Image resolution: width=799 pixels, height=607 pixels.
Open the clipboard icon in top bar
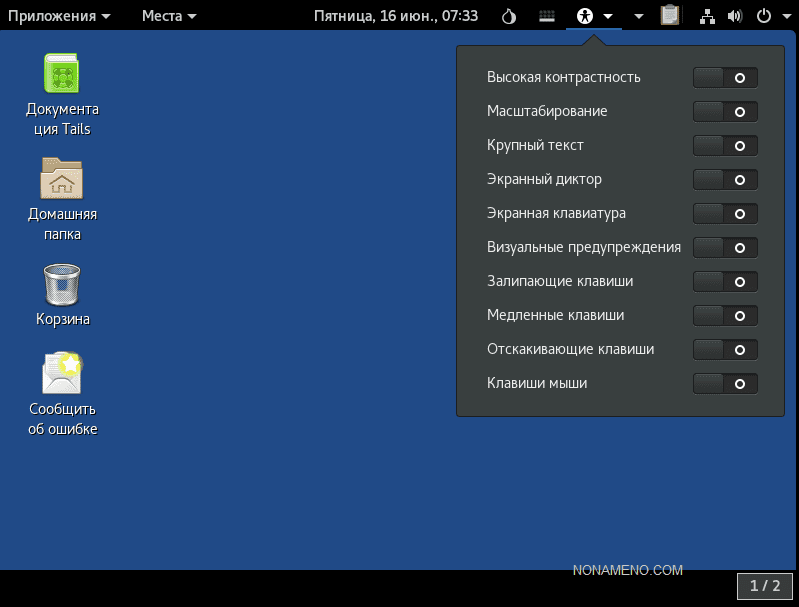670,16
